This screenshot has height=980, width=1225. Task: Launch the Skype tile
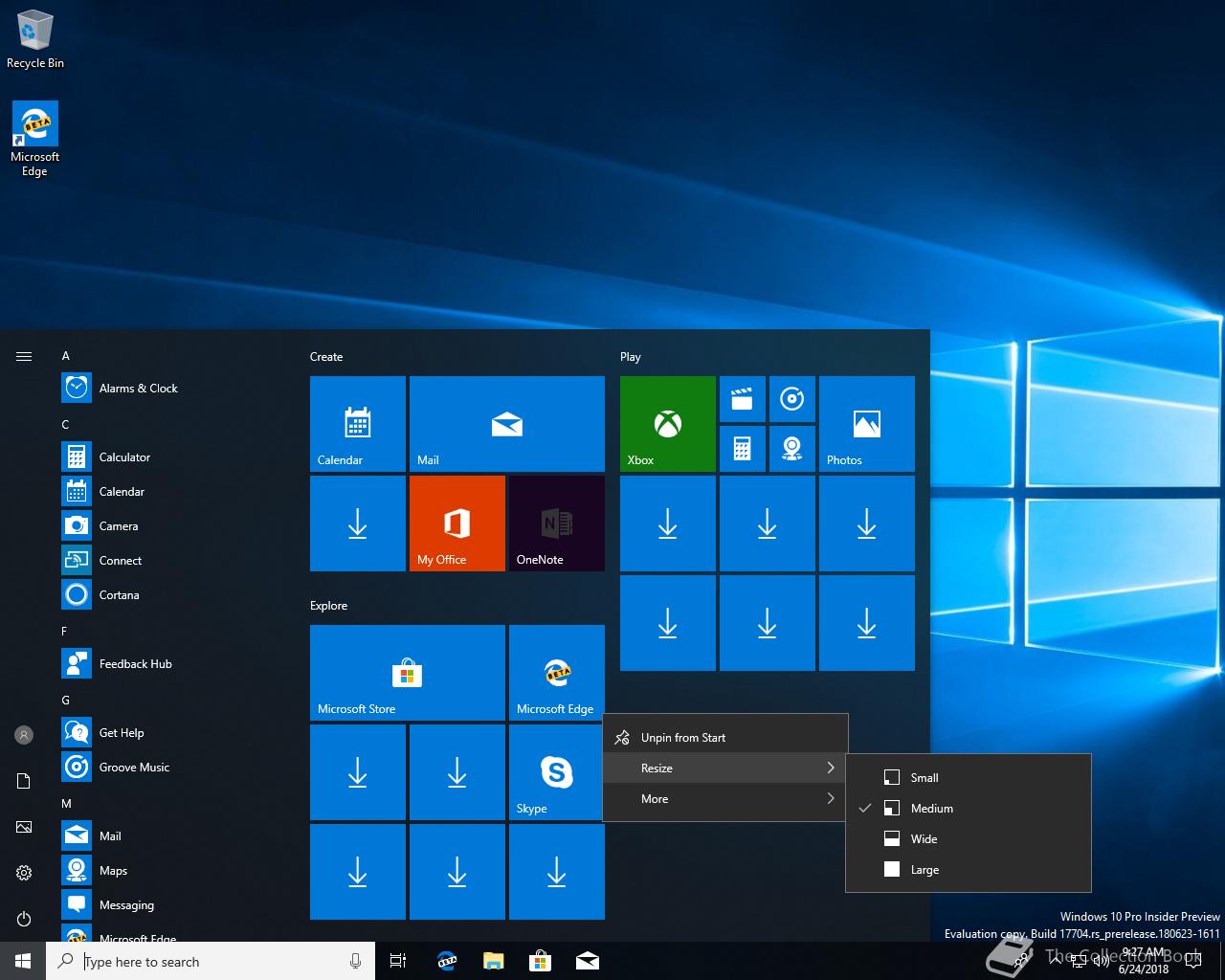[x=557, y=772]
